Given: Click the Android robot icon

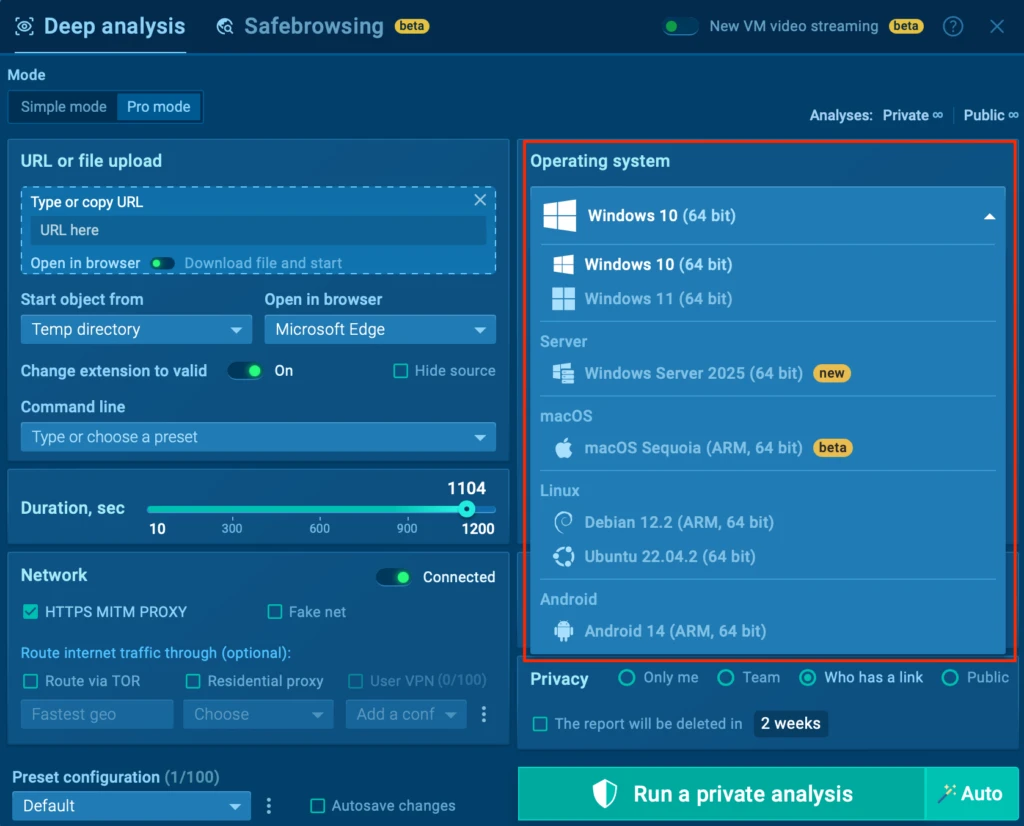Looking at the screenshot, I should pyautogui.click(x=563, y=631).
